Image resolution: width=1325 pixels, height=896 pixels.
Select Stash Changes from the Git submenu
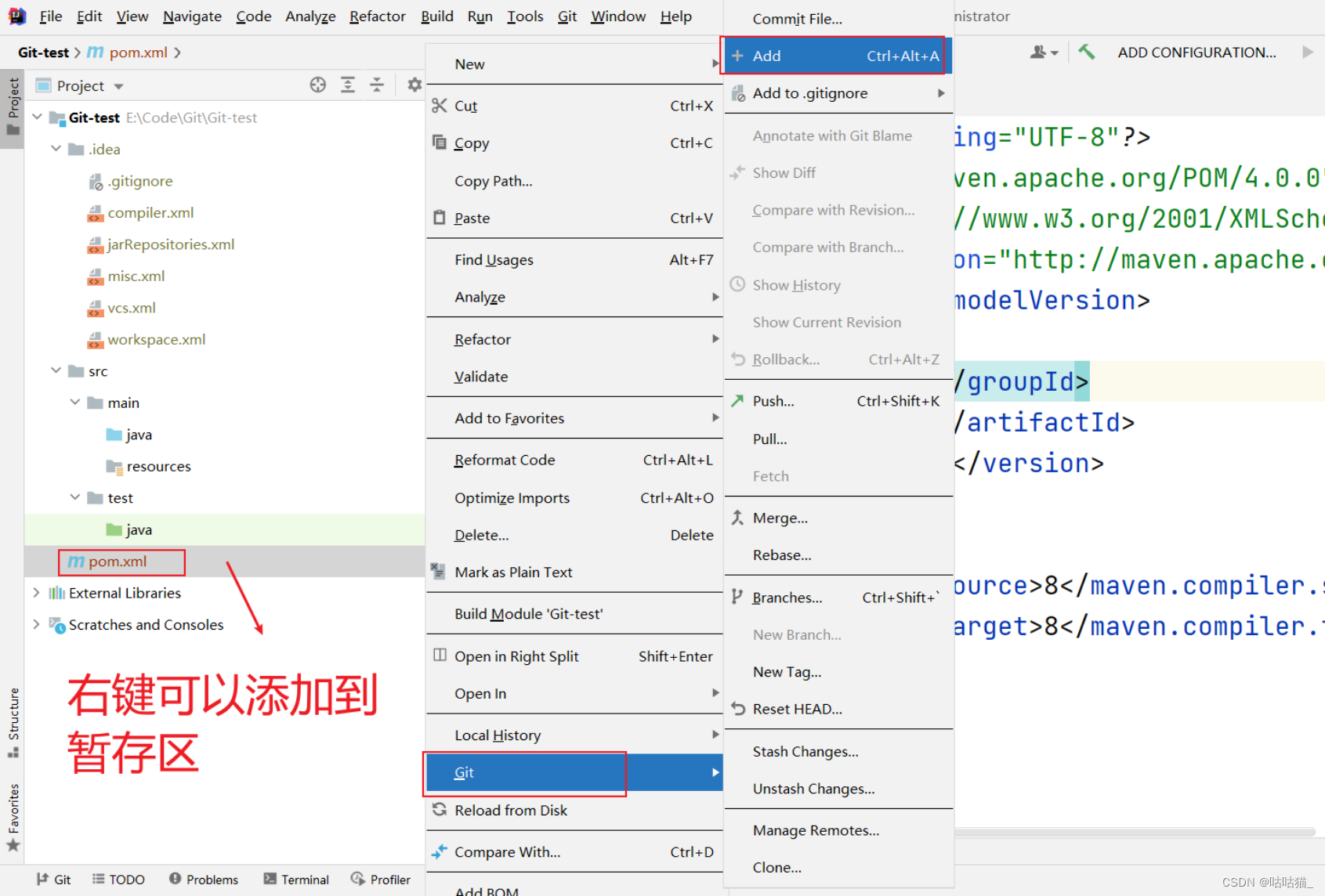805,751
